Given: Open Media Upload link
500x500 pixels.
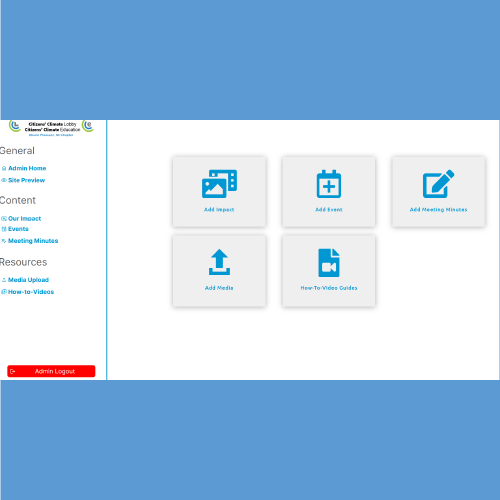Looking at the screenshot, I should (28, 280).
